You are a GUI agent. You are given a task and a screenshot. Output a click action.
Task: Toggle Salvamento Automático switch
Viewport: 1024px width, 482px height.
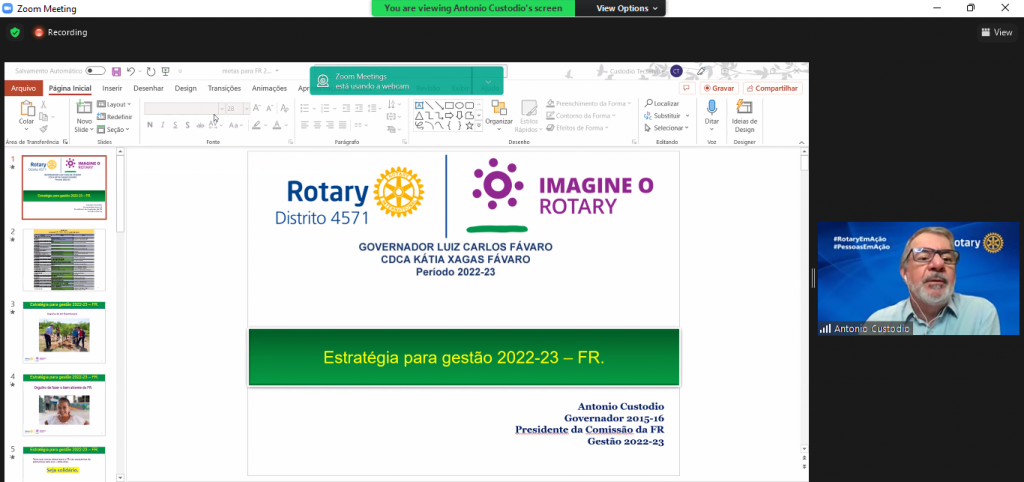click(96, 72)
